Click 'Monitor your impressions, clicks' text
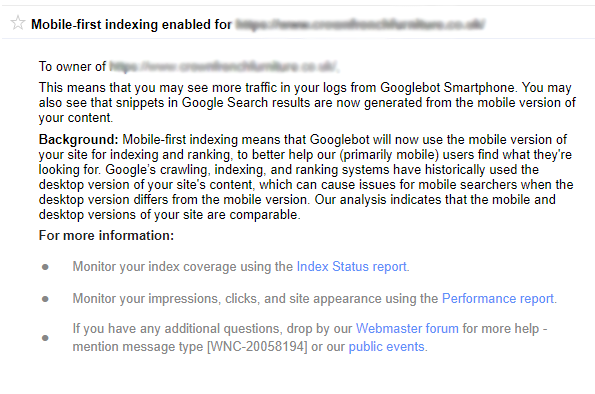The image size is (595, 394). coord(165,299)
